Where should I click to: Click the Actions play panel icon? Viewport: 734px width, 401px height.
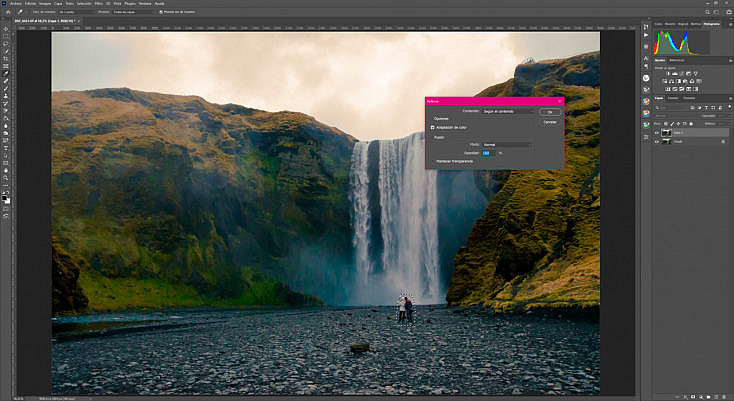pos(646,35)
